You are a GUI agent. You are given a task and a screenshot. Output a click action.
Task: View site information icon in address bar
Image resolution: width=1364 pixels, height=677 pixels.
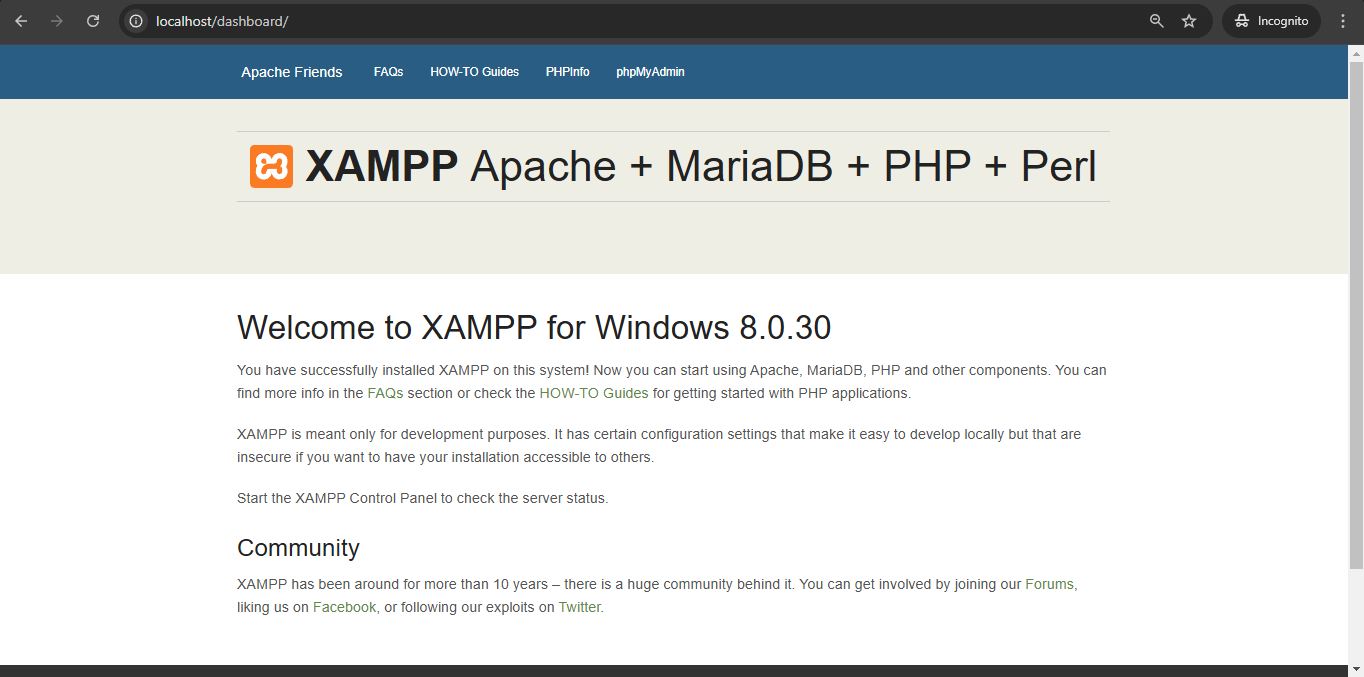[x=136, y=21]
